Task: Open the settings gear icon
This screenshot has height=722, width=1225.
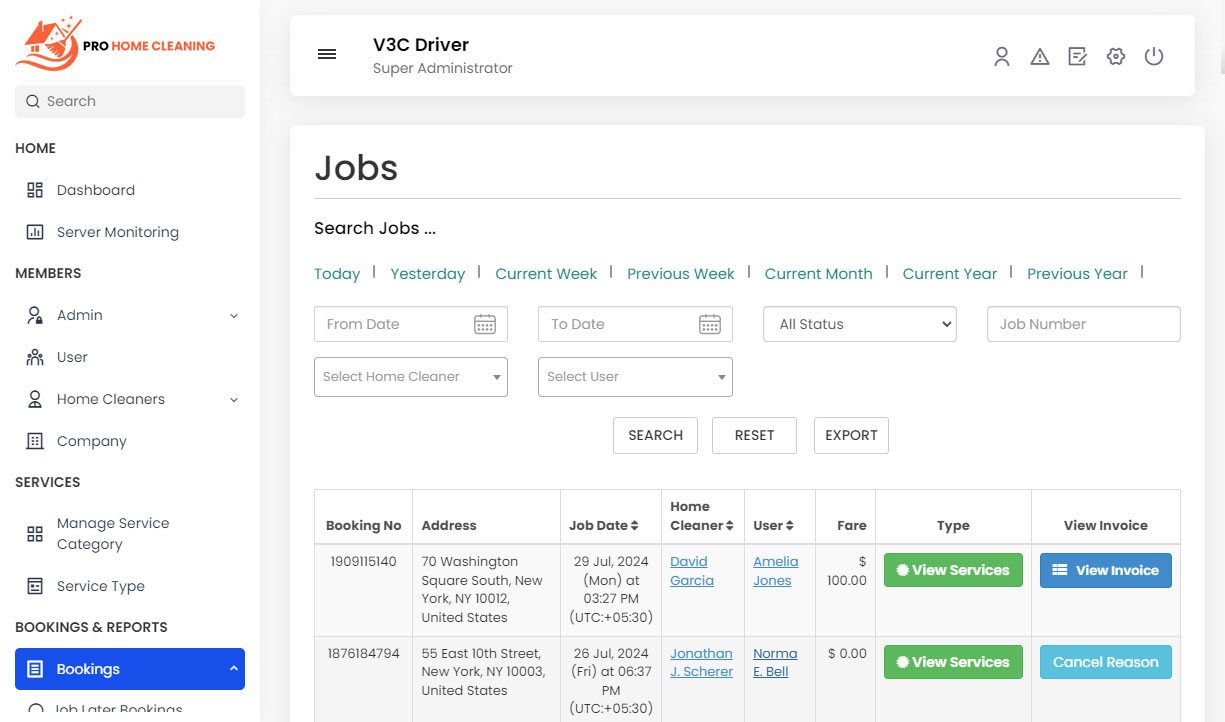Action: (1116, 57)
